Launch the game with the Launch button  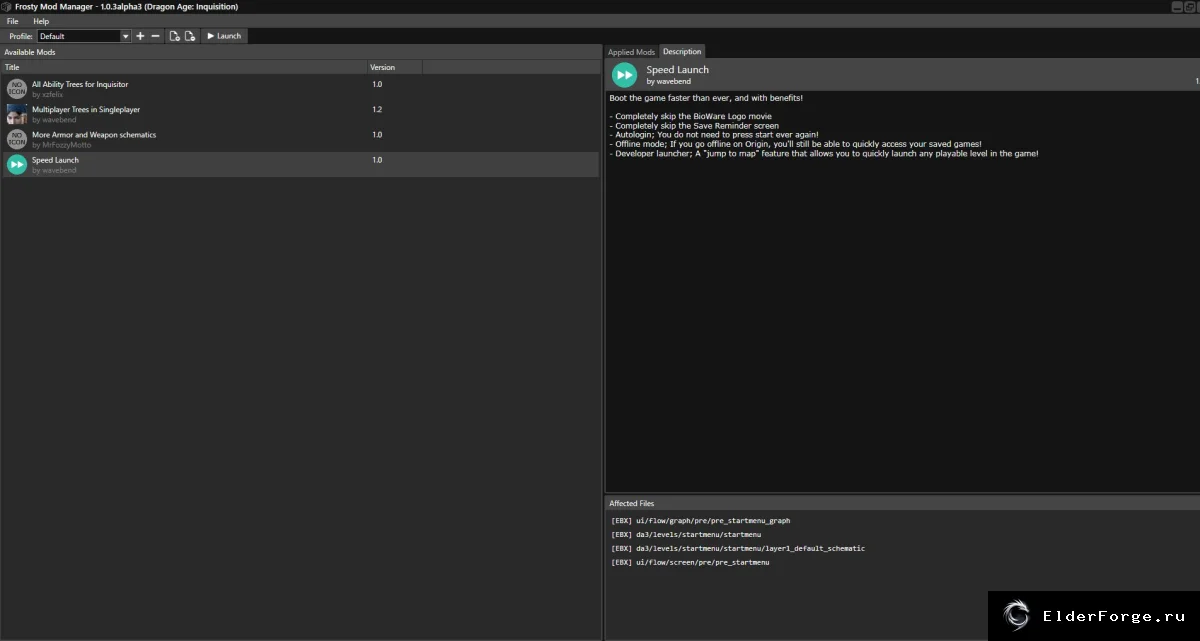coord(224,36)
